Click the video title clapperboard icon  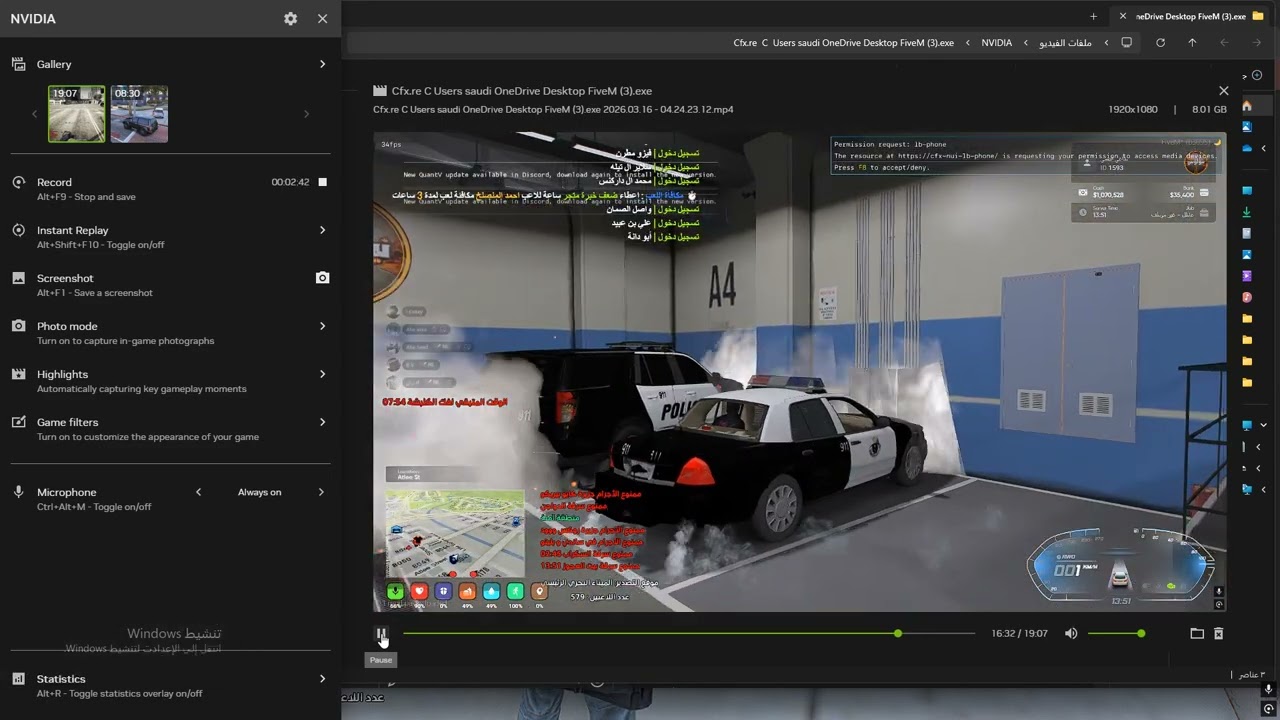coord(380,91)
